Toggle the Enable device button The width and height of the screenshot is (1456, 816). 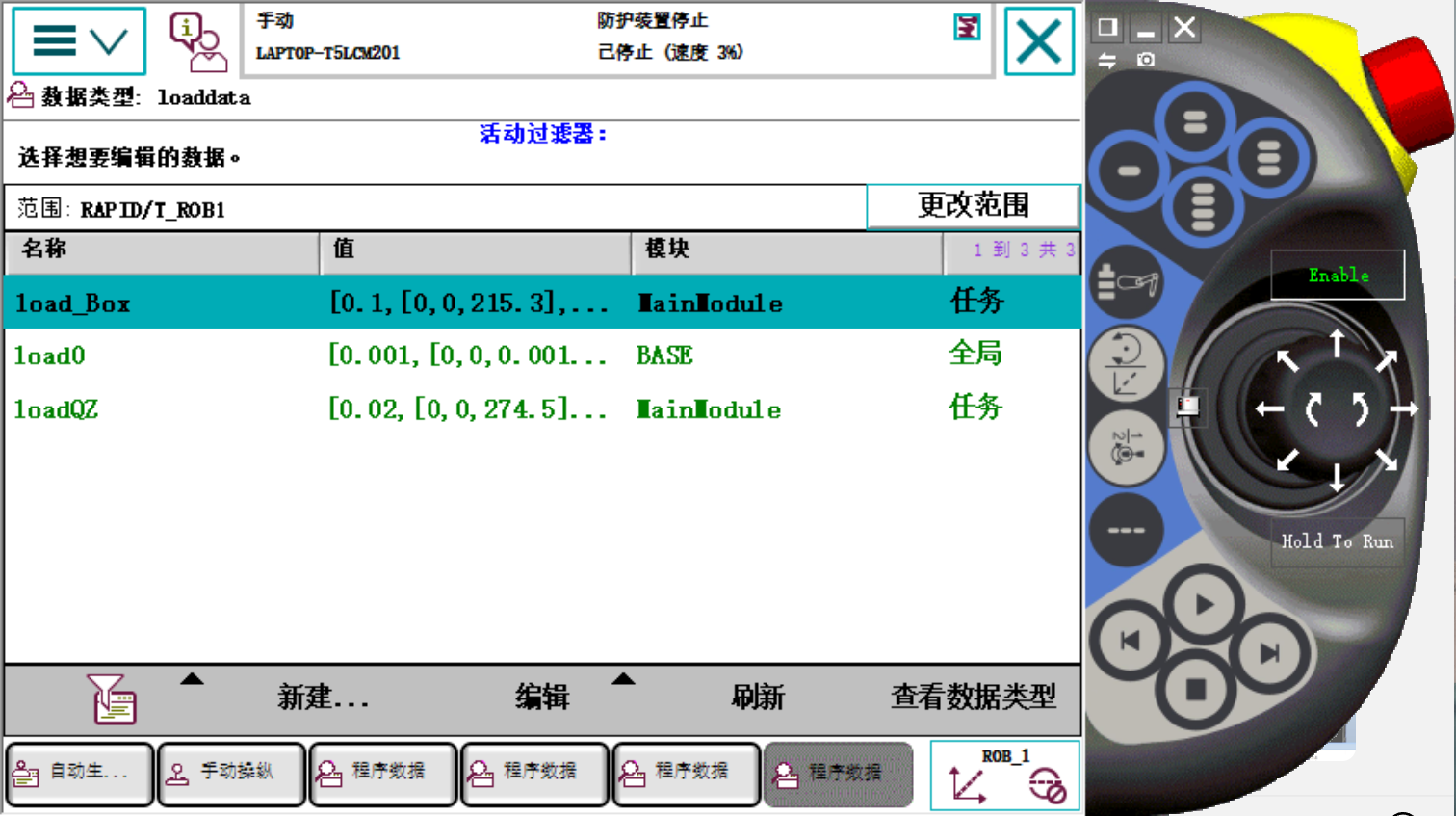[1338, 276]
